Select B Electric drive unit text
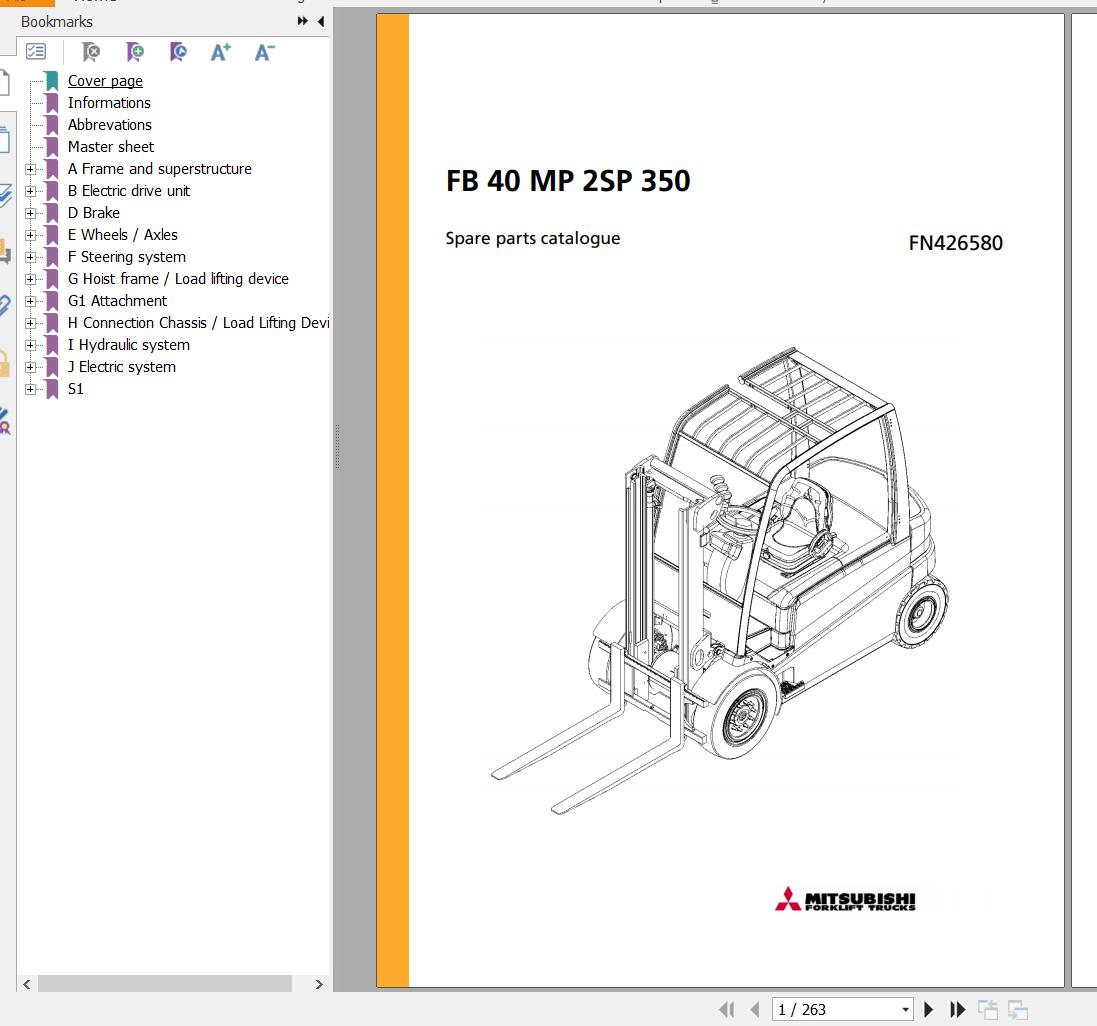 129,191
